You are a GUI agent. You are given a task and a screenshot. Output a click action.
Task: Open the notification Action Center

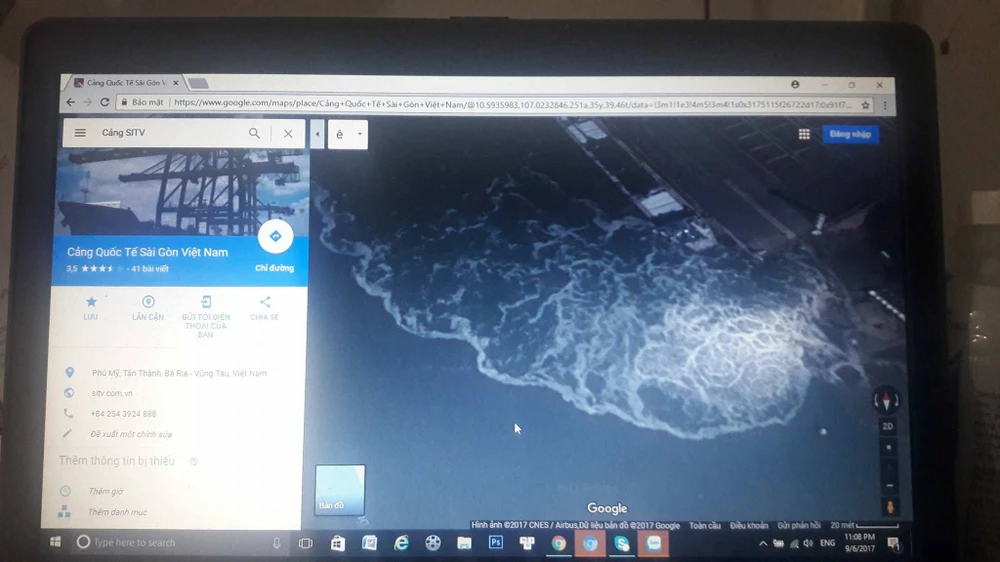pyautogui.click(x=893, y=544)
